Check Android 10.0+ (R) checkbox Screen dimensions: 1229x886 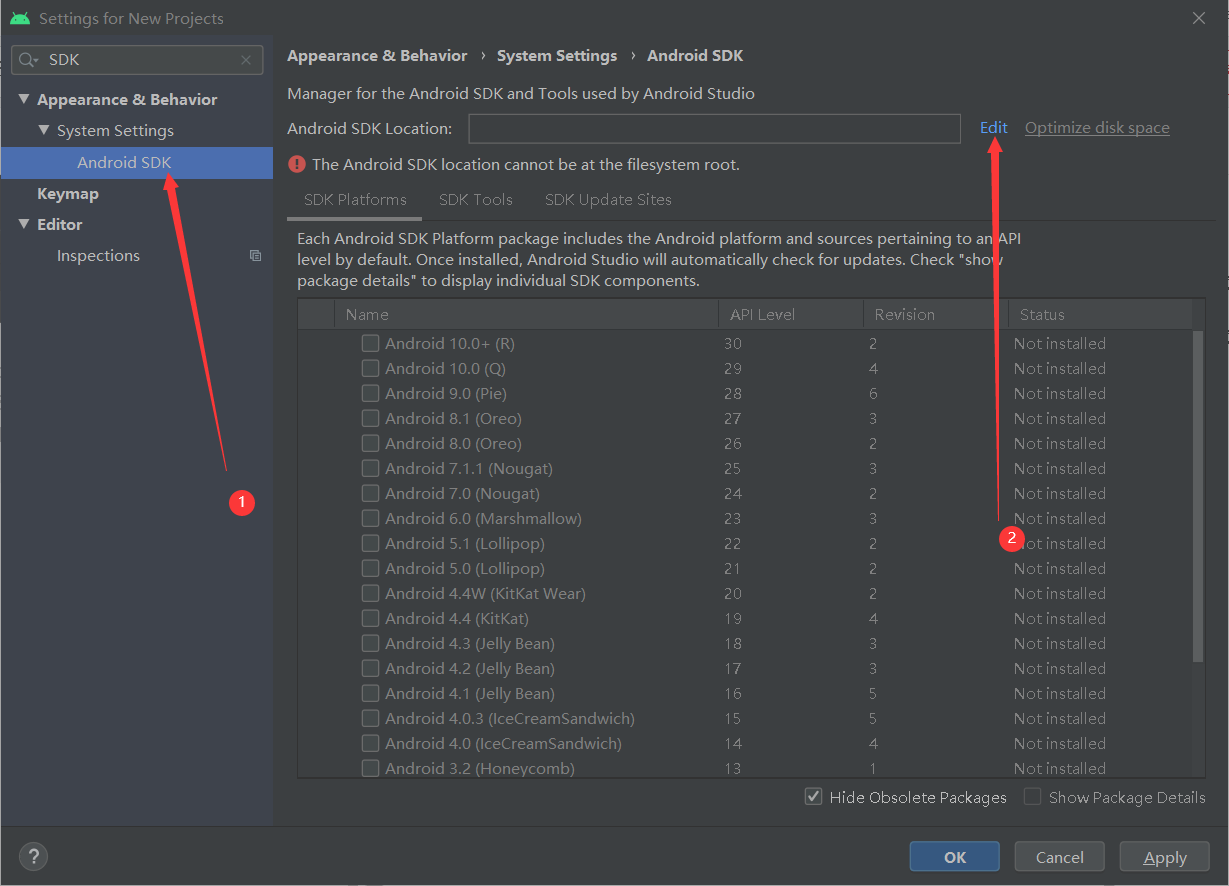coord(370,343)
